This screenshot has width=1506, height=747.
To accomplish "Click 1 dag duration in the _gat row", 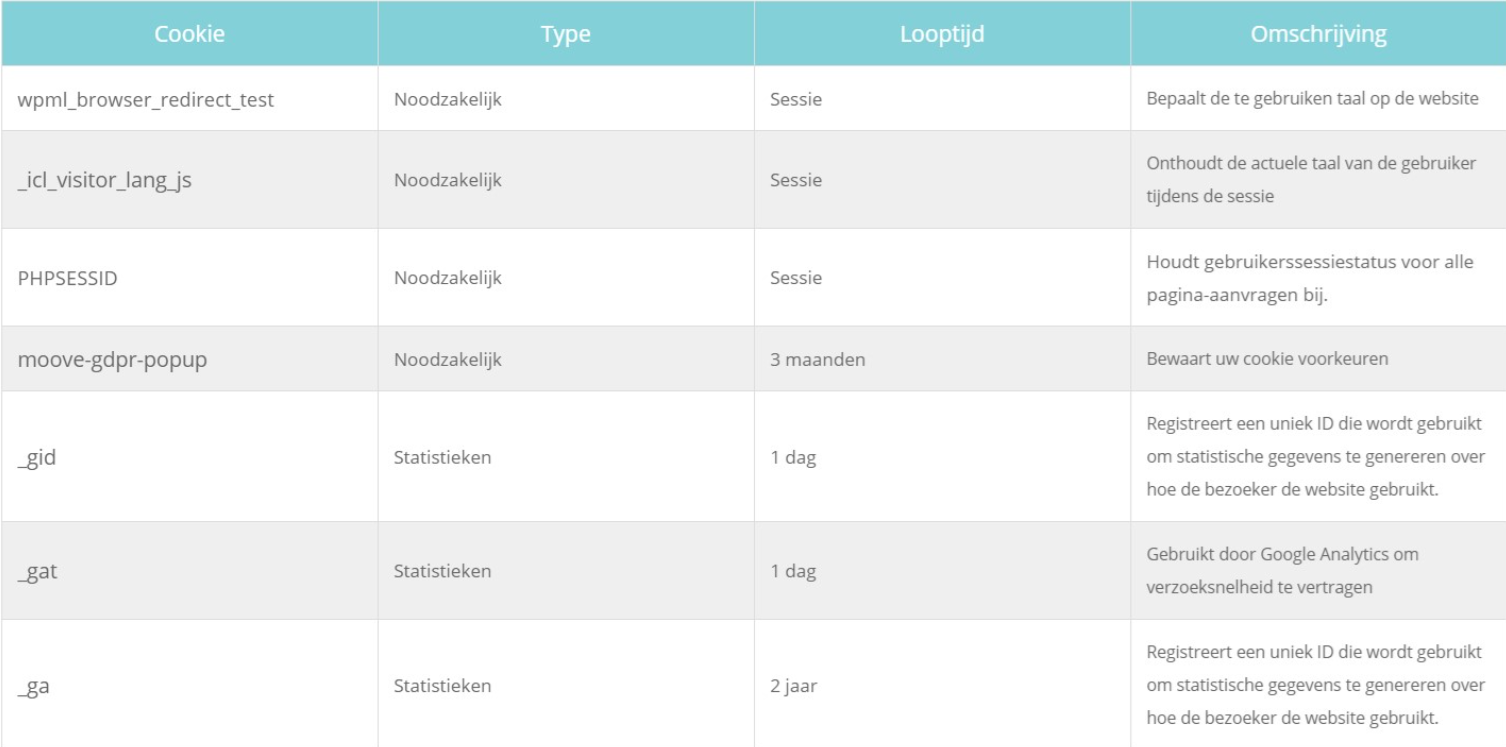I will pos(792,571).
